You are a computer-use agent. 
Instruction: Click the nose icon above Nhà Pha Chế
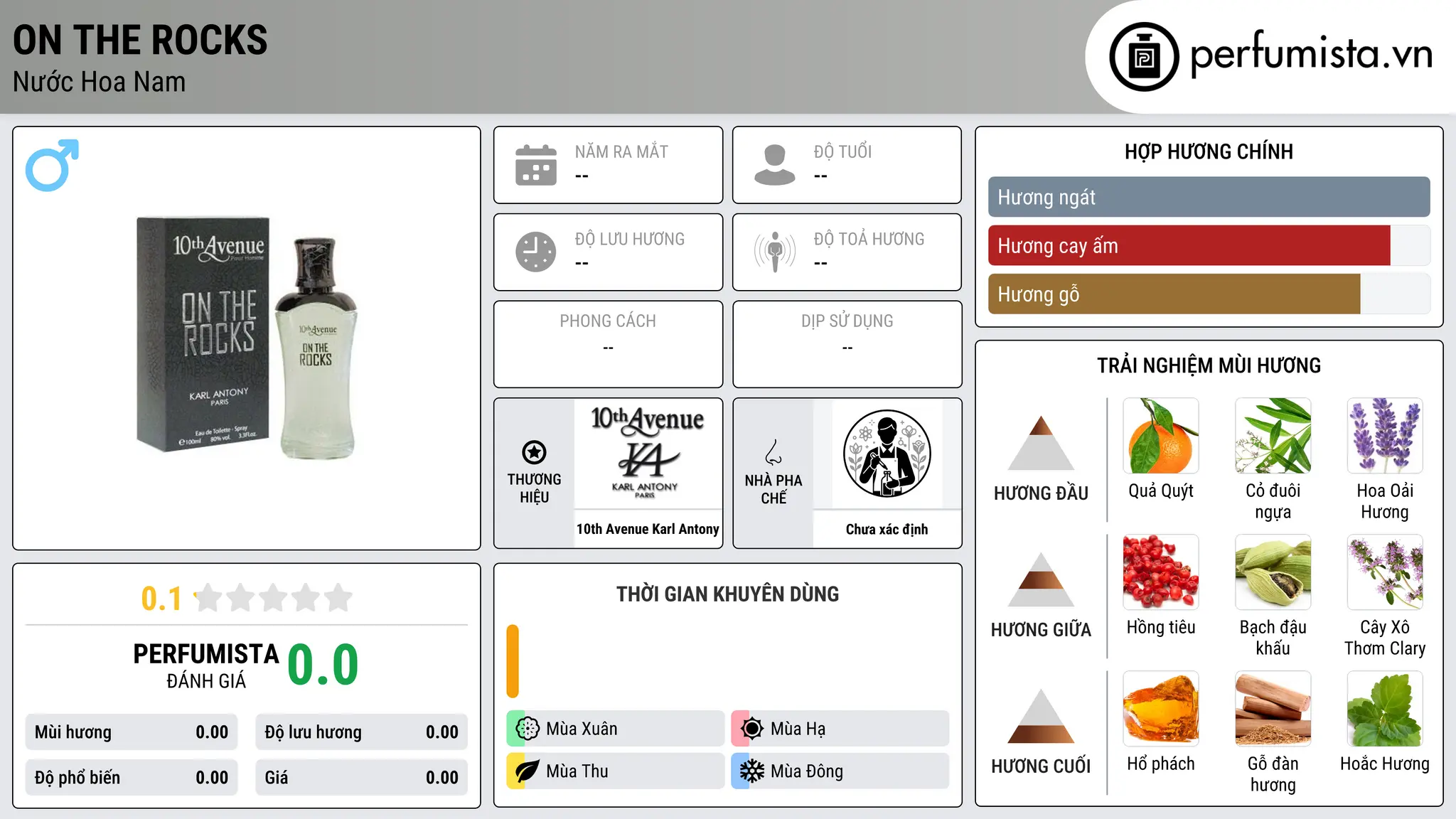click(x=773, y=452)
